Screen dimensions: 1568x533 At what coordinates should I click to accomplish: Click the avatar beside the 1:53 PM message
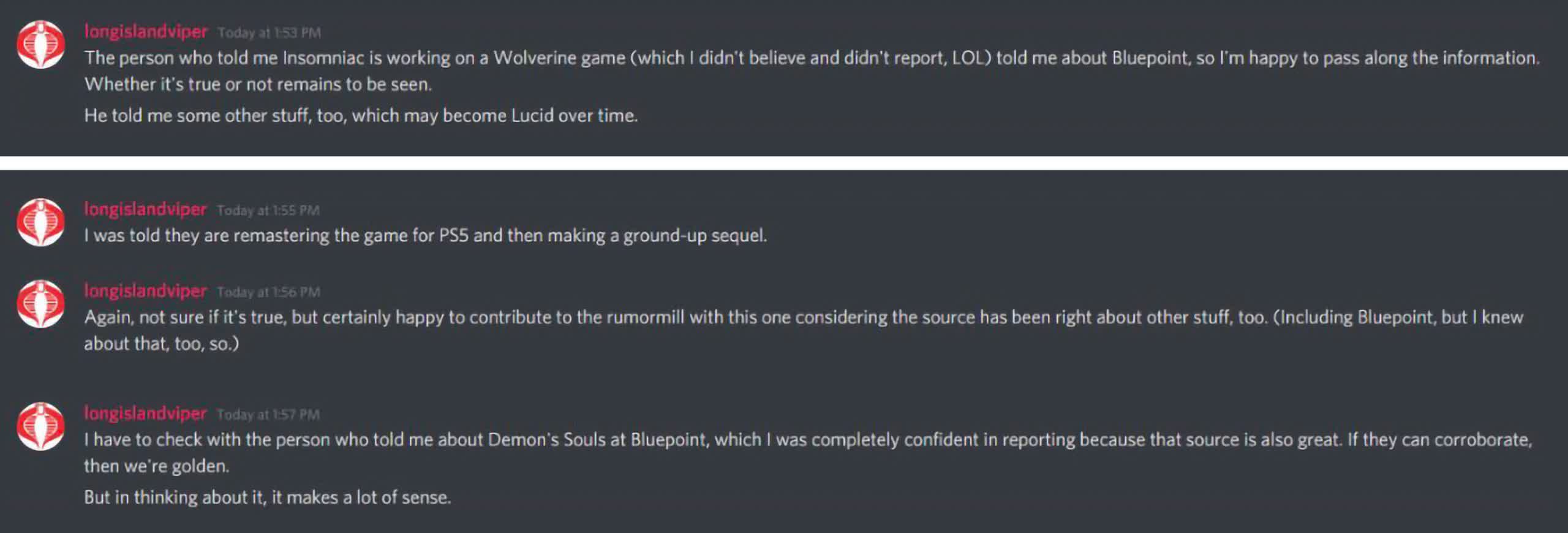pos(40,45)
